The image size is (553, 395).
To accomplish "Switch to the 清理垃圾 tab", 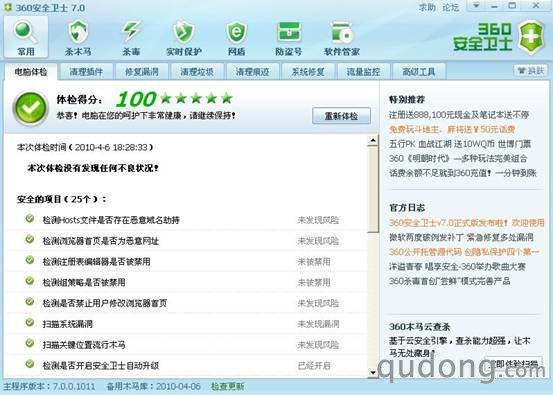I will tap(197, 72).
